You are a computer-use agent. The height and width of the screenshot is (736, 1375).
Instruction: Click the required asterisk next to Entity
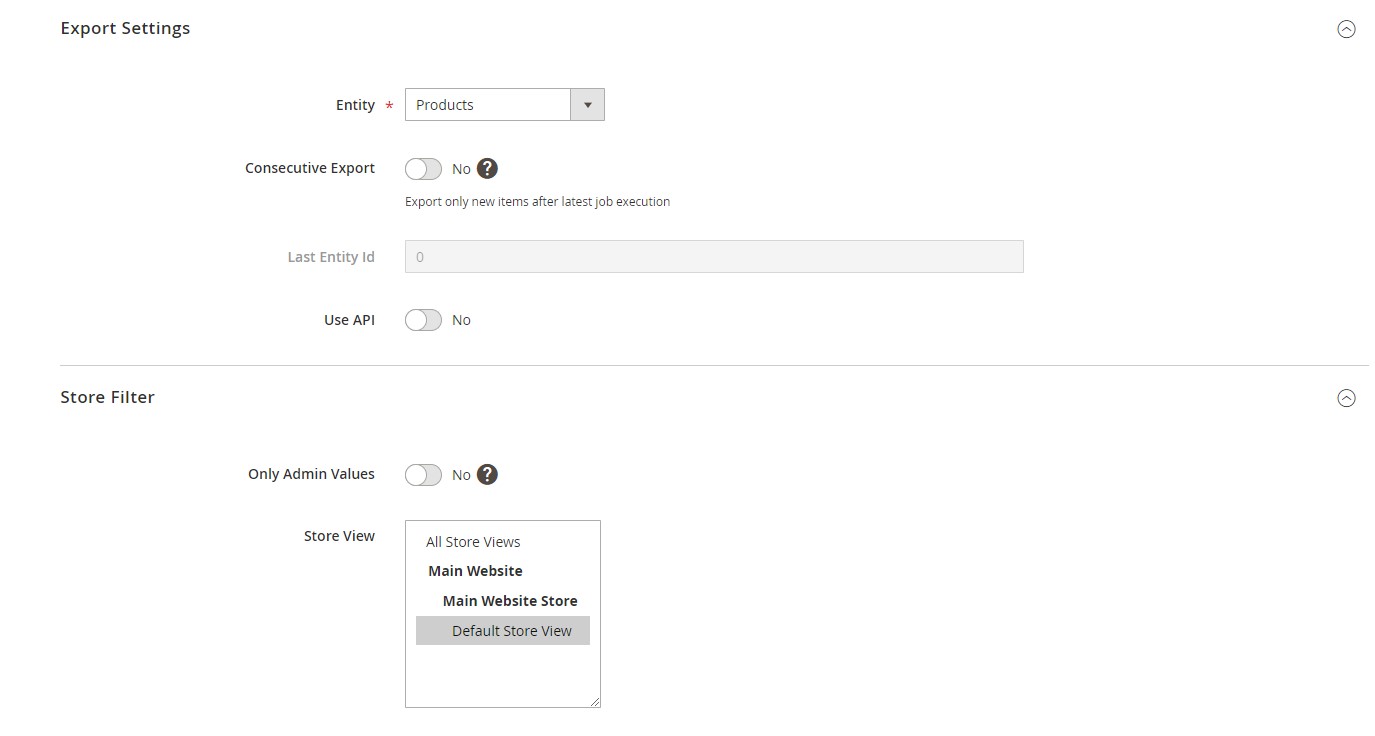point(388,105)
